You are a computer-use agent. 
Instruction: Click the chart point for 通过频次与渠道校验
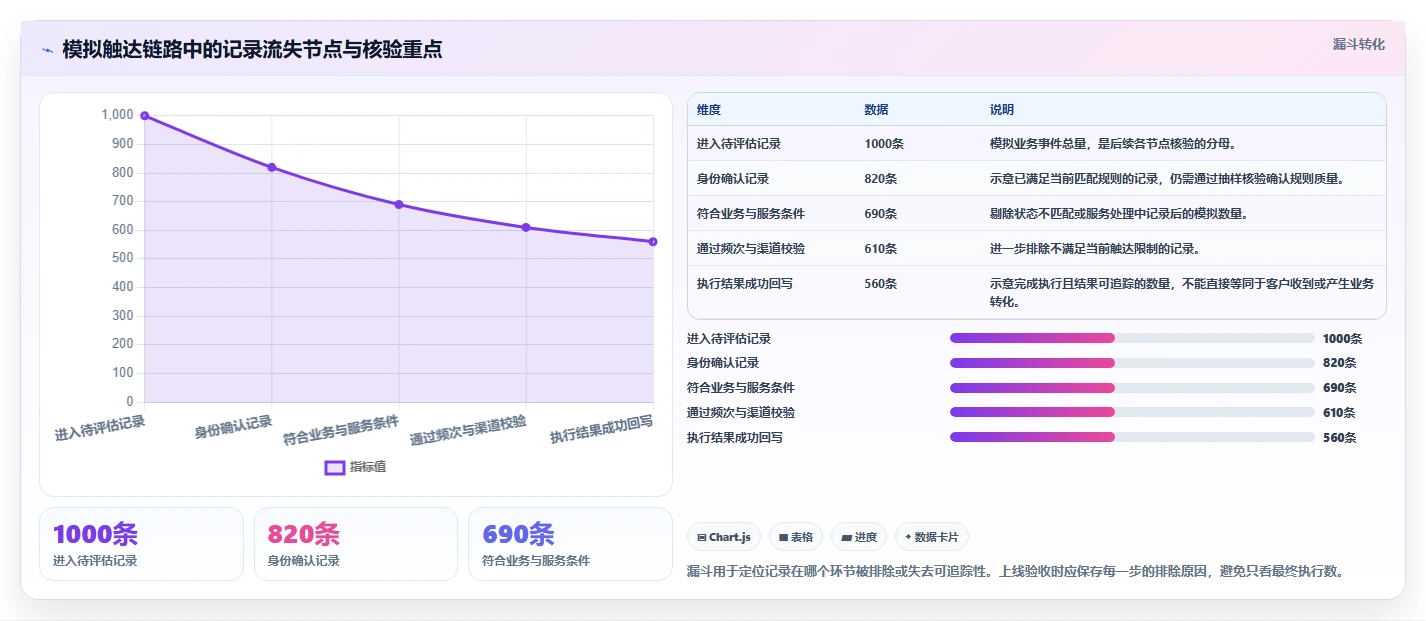[x=526, y=227]
